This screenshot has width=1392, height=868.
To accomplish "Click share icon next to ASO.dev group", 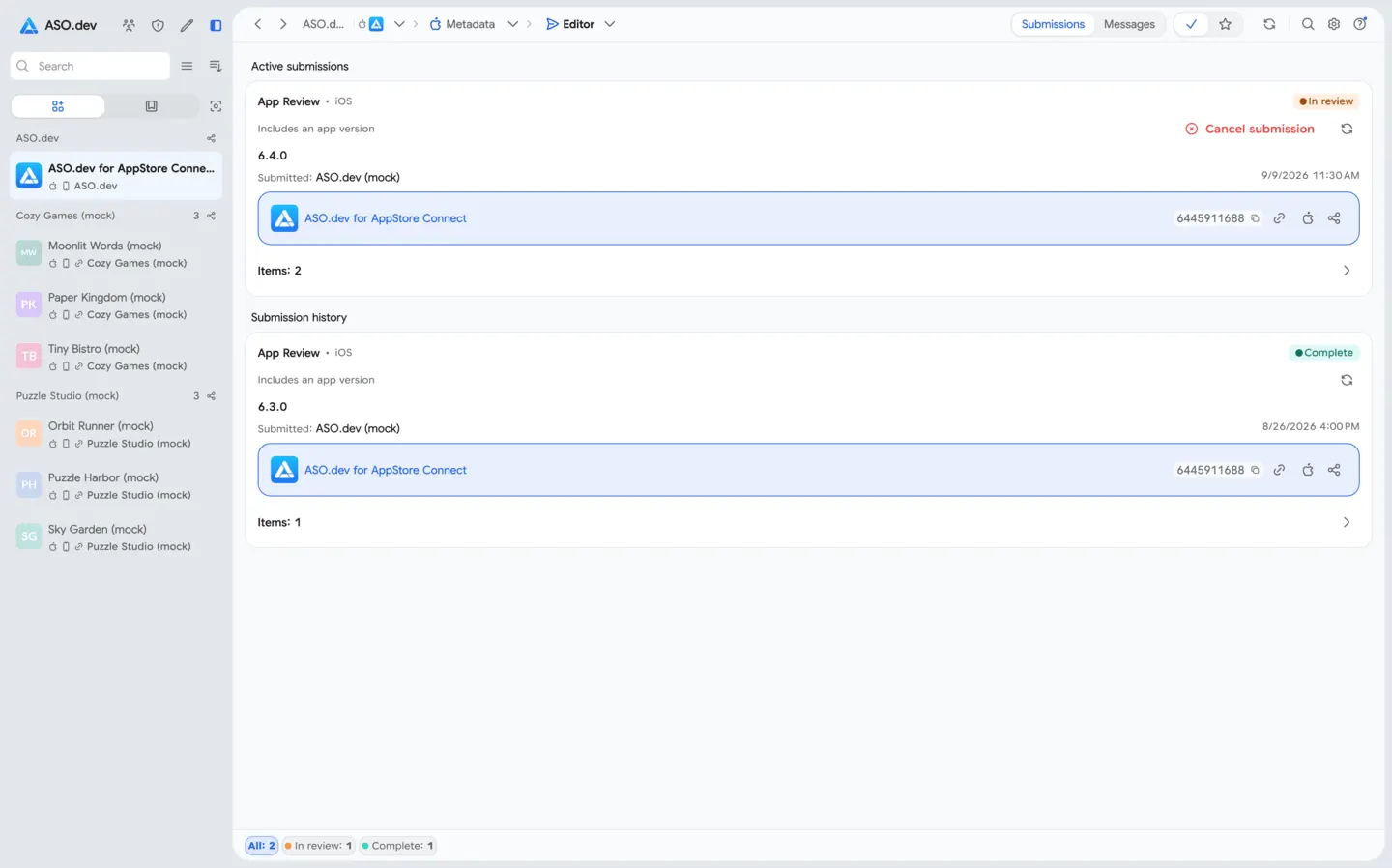I will point(211,138).
